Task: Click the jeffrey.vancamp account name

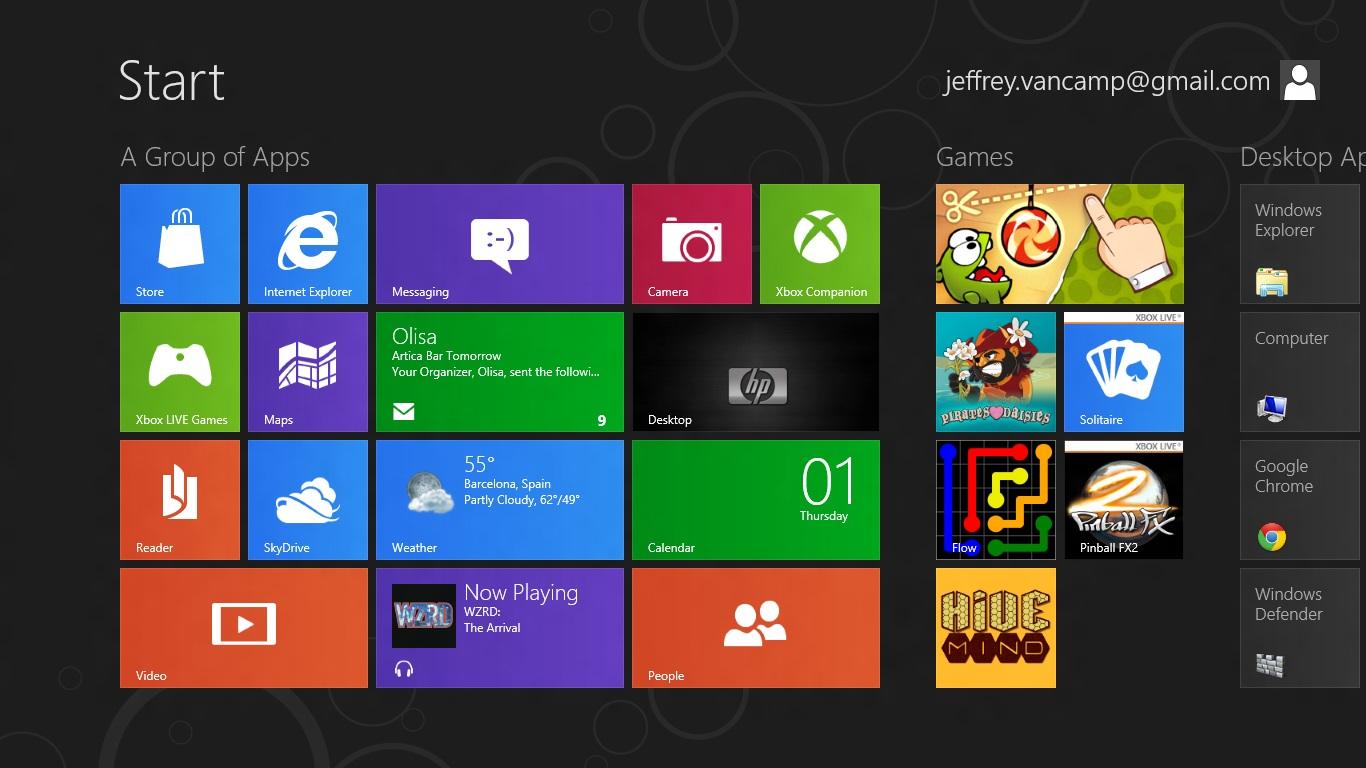Action: pyautogui.click(x=1106, y=81)
